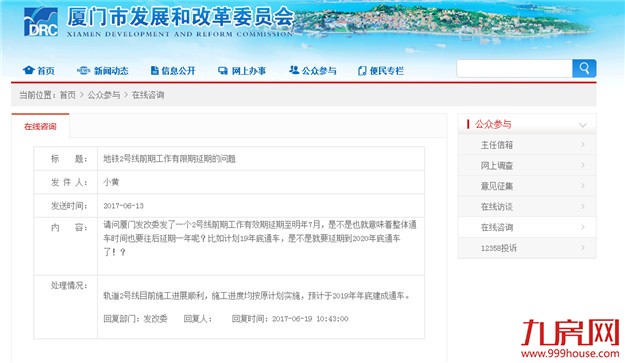Click the arrow next to 主任信箱
This screenshot has width=625, height=363.
[x=583, y=144]
